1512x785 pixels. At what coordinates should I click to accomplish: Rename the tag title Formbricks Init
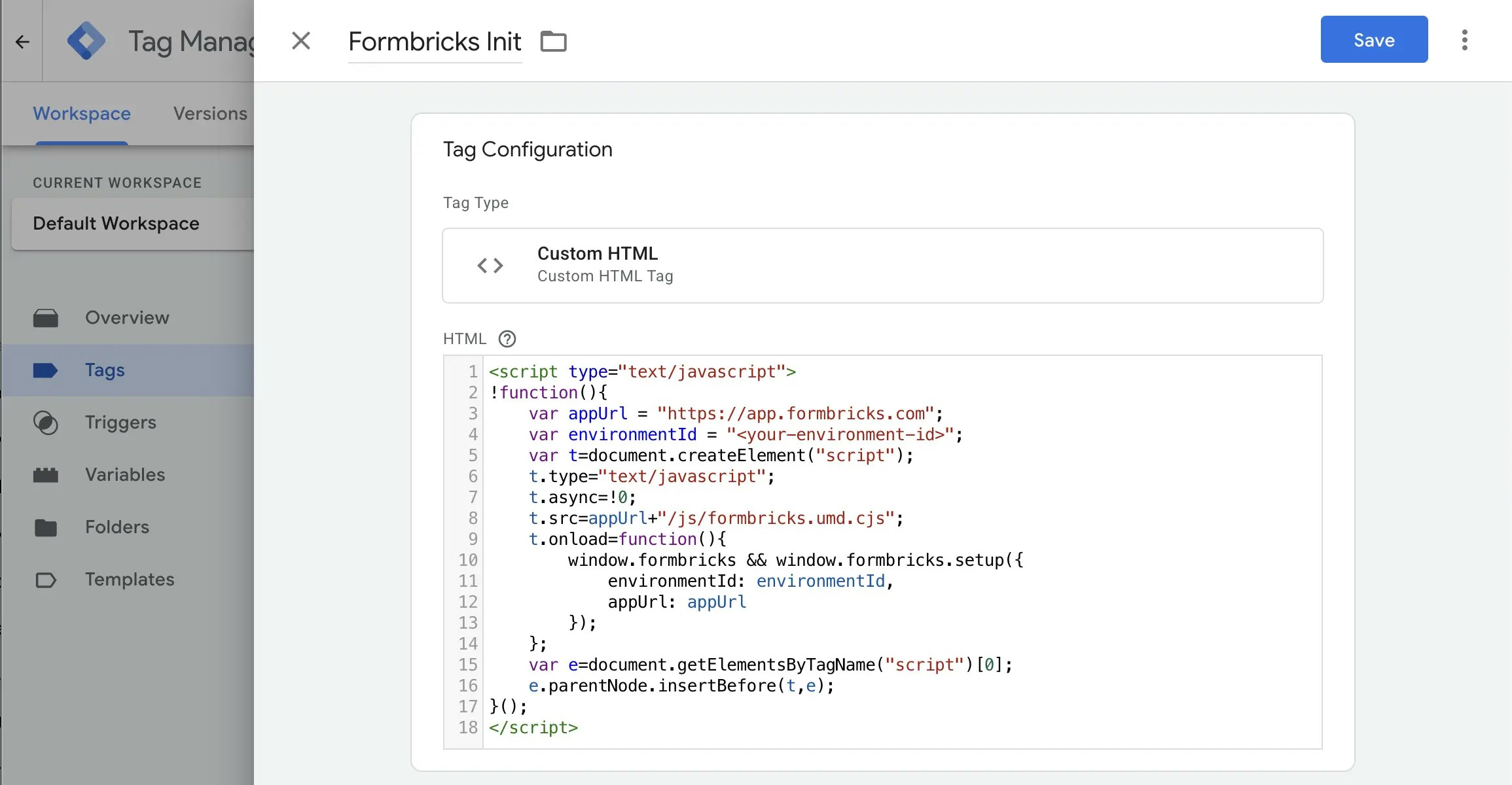(434, 41)
